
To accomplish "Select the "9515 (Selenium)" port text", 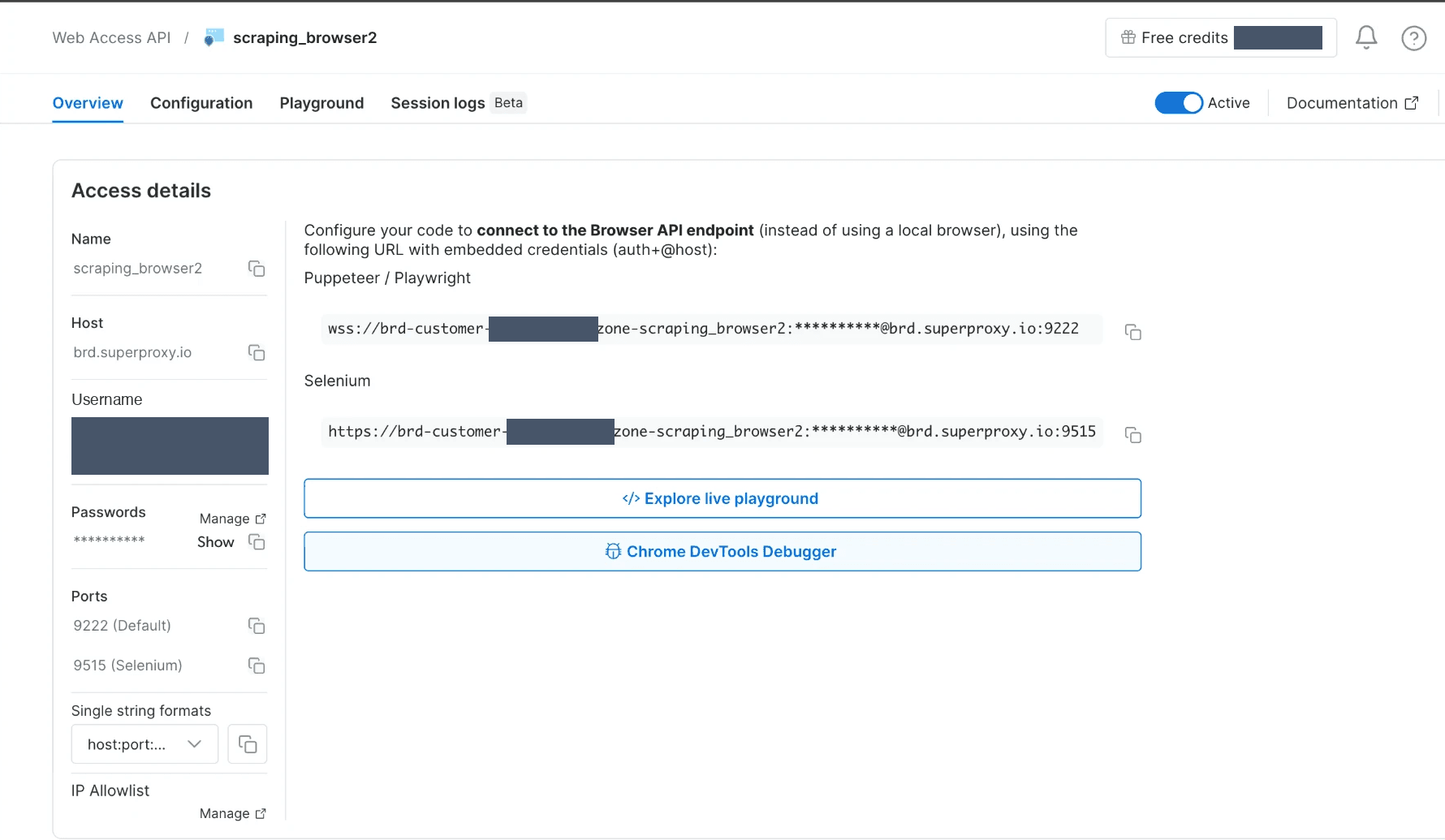I will coord(128,666).
